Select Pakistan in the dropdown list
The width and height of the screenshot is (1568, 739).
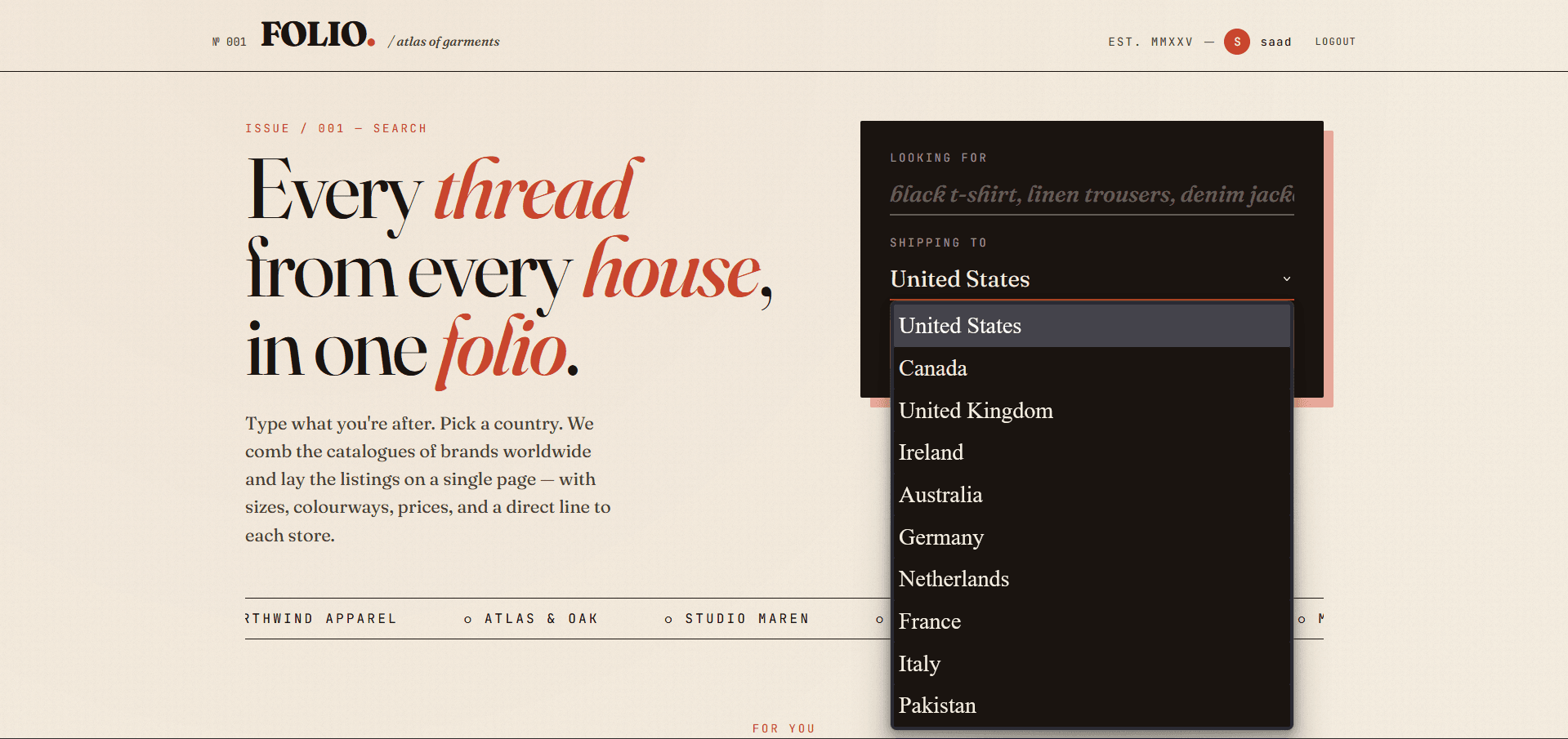1092,706
